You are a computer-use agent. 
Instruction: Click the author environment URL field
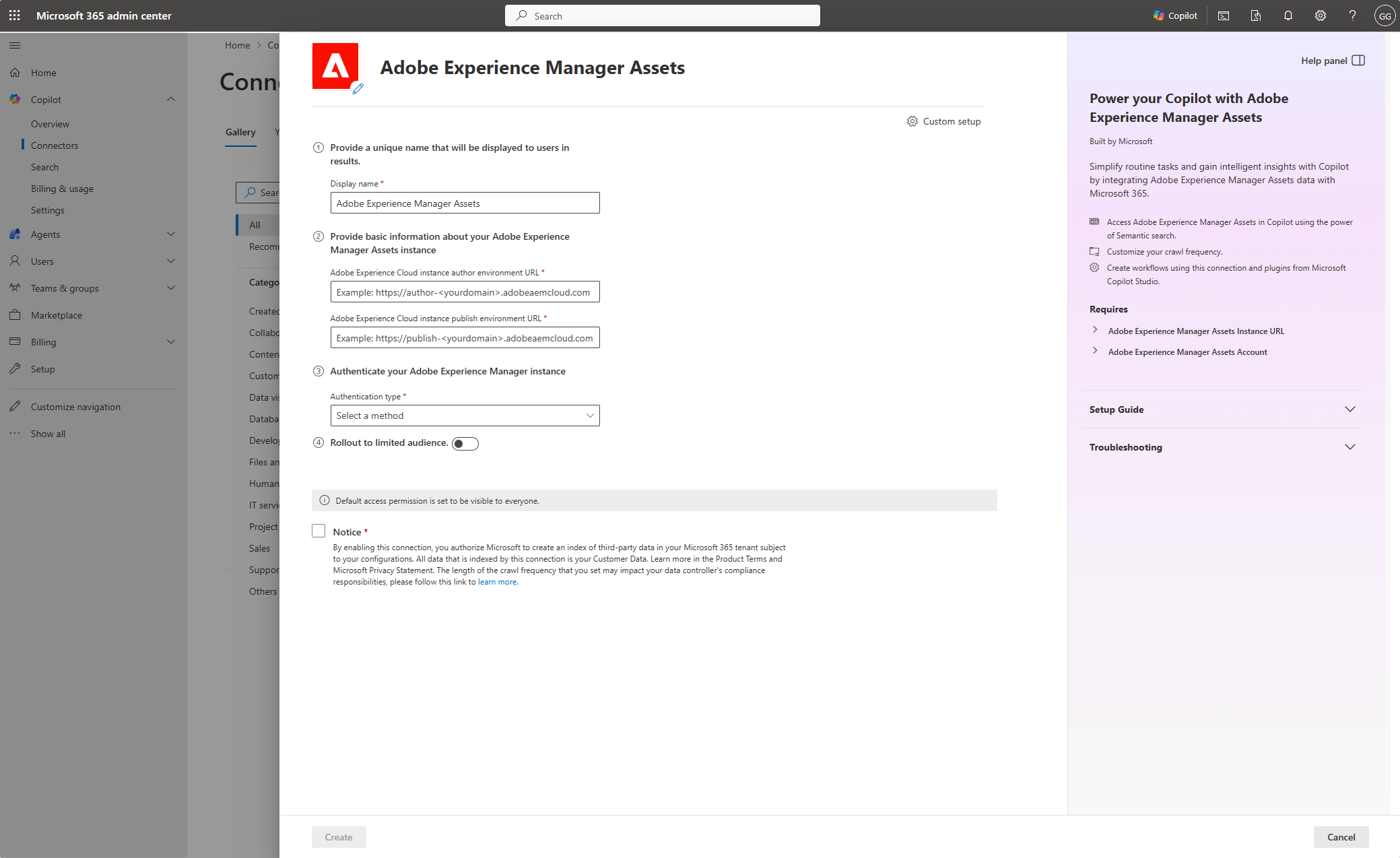click(x=465, y=292)
